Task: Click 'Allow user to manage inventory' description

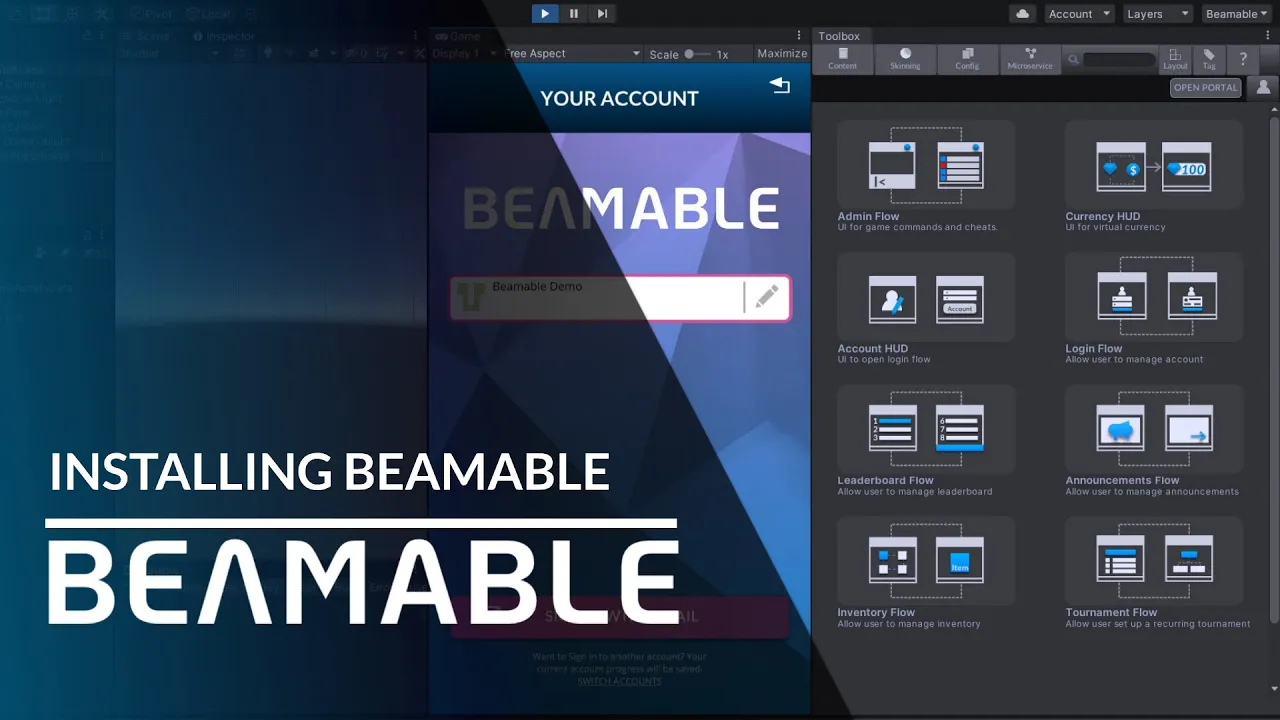Action: tap(909, 623)
